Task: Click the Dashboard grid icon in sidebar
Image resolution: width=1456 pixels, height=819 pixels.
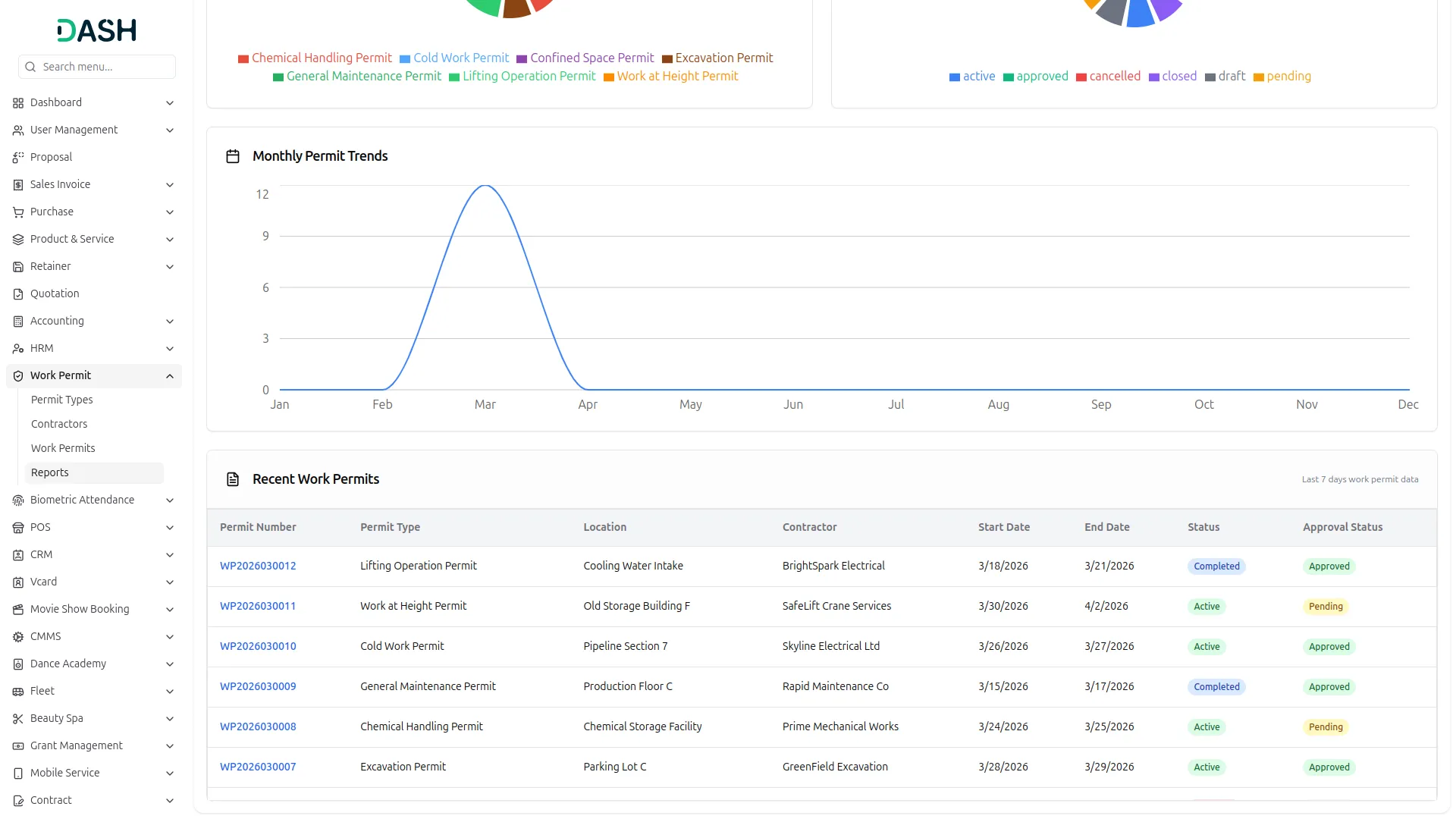Action: point(18,103)
